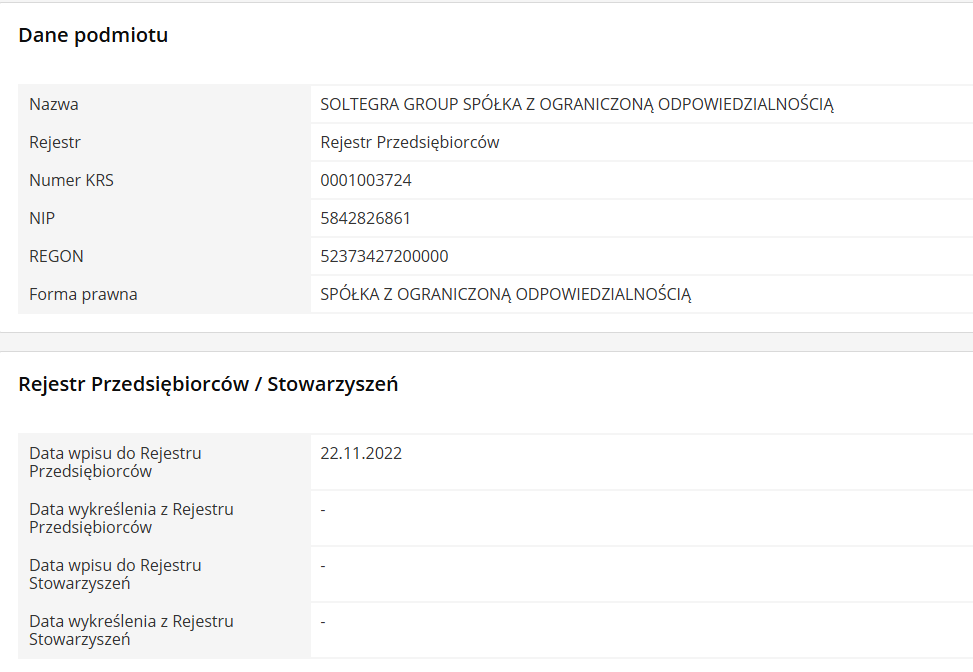Click the "Data wpisu do Rejestru Przedsiębiorców" label
The height and width of the screenshot is (672, 973).
(115, 462)
